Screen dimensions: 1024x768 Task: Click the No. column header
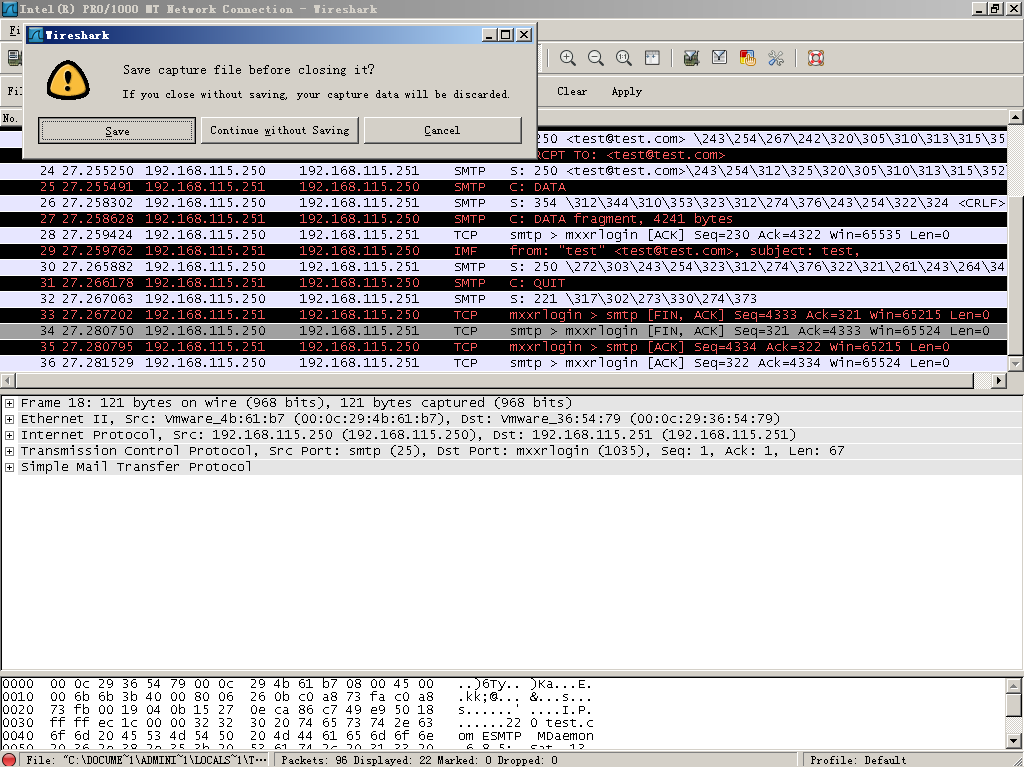point(11,118)
